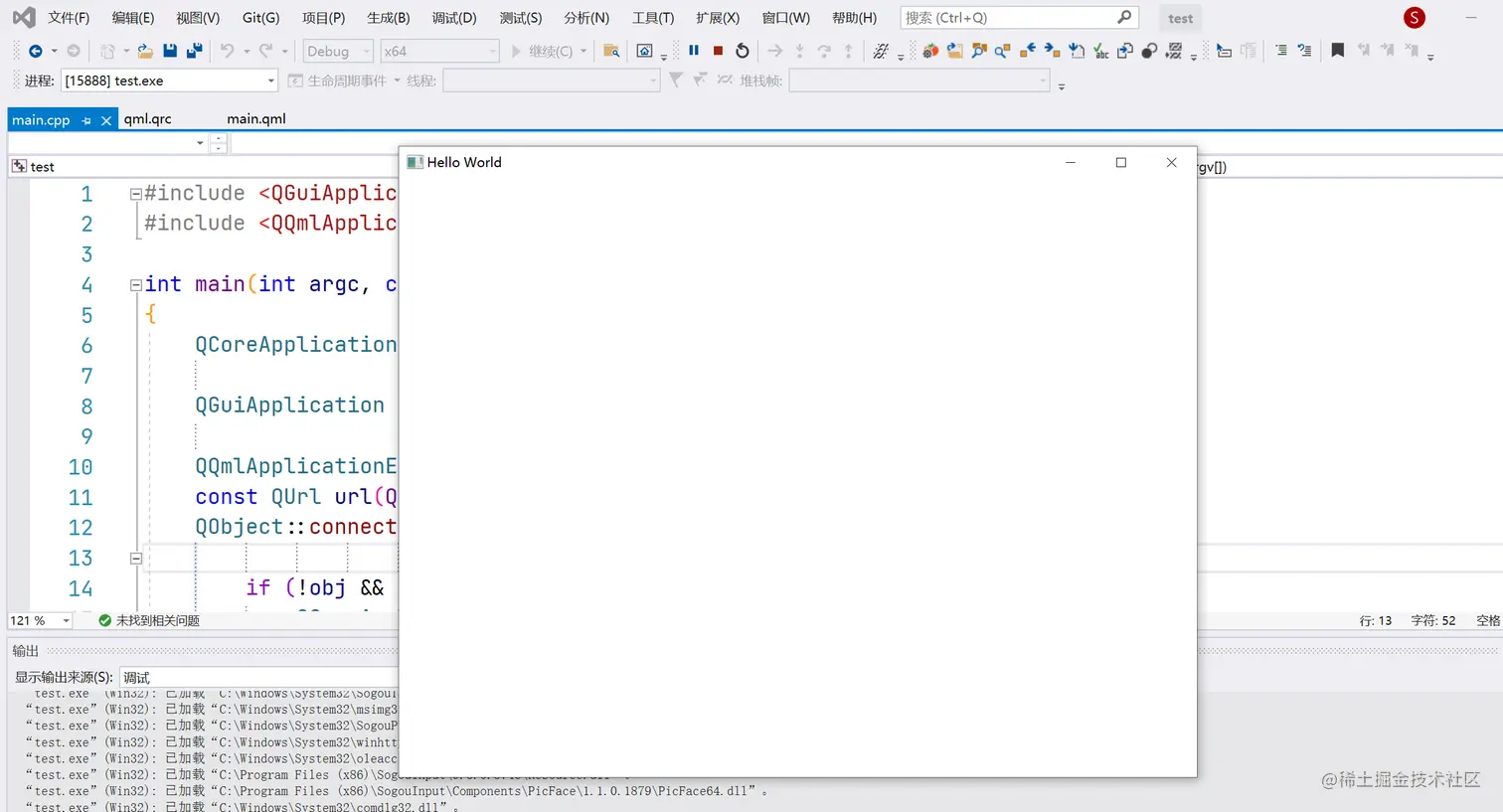The image size is (1503, 812).
Task: Collapse the #include region on line 1
Action: point(135,194)
